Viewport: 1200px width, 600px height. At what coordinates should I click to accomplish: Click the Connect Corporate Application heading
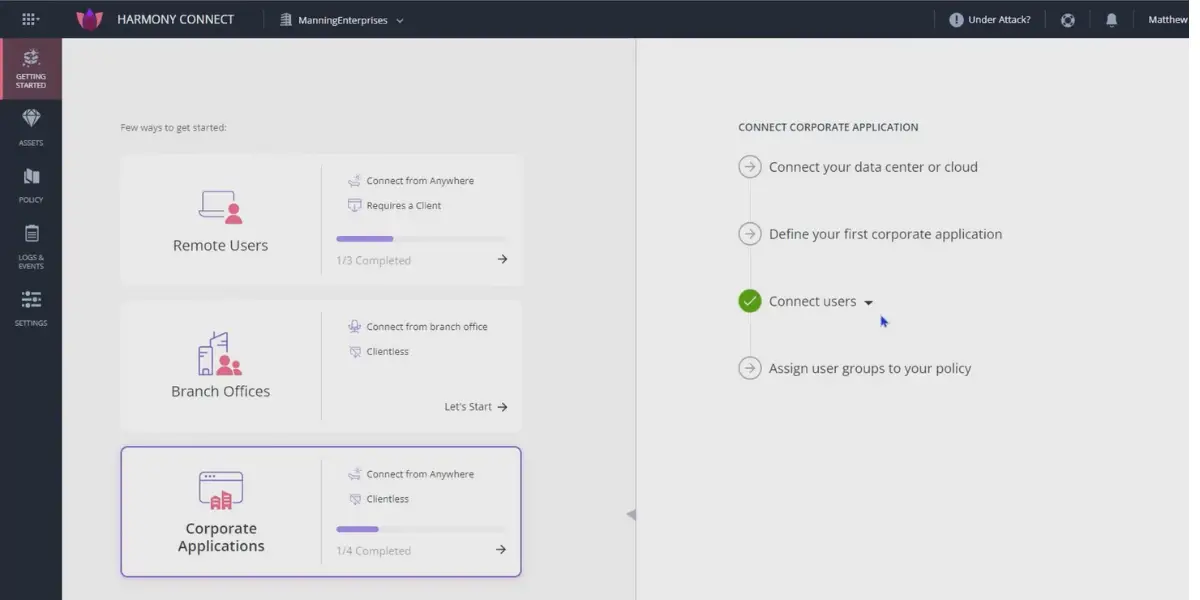(x=828, y=127)
